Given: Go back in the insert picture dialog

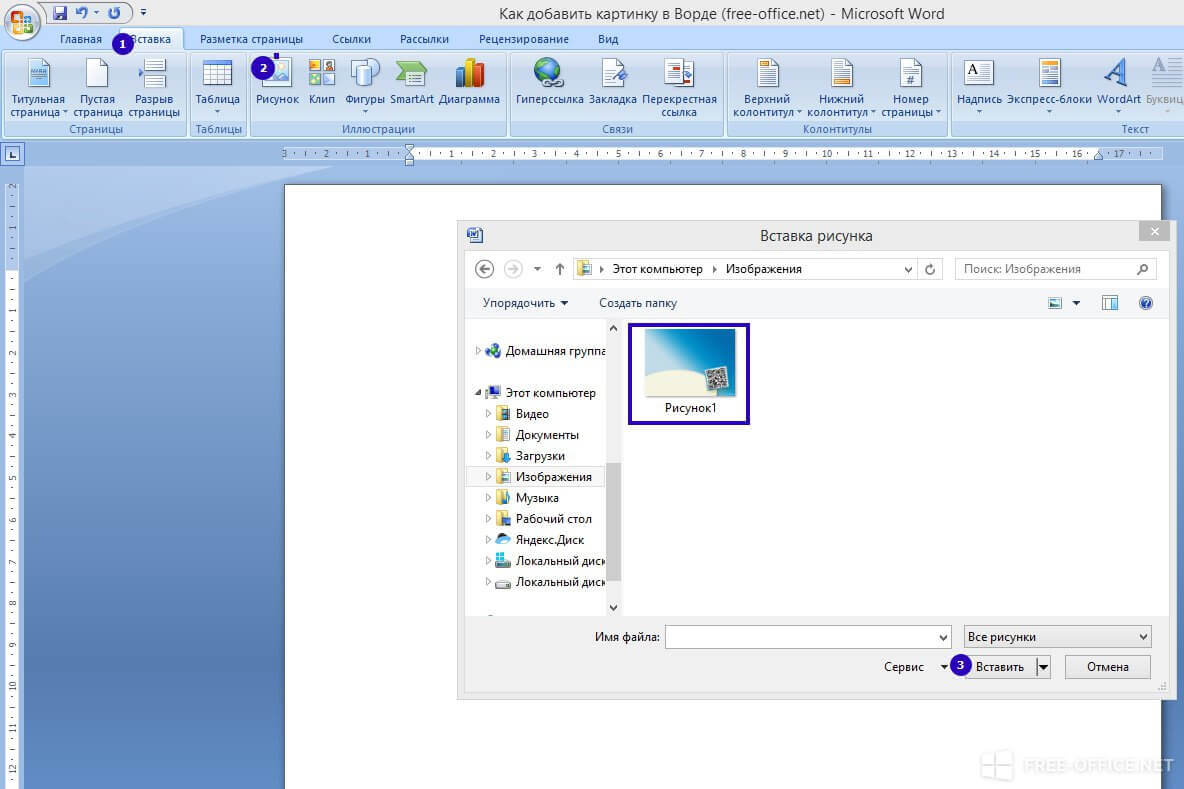Looking at the screenshot, I should pos(484,269).
